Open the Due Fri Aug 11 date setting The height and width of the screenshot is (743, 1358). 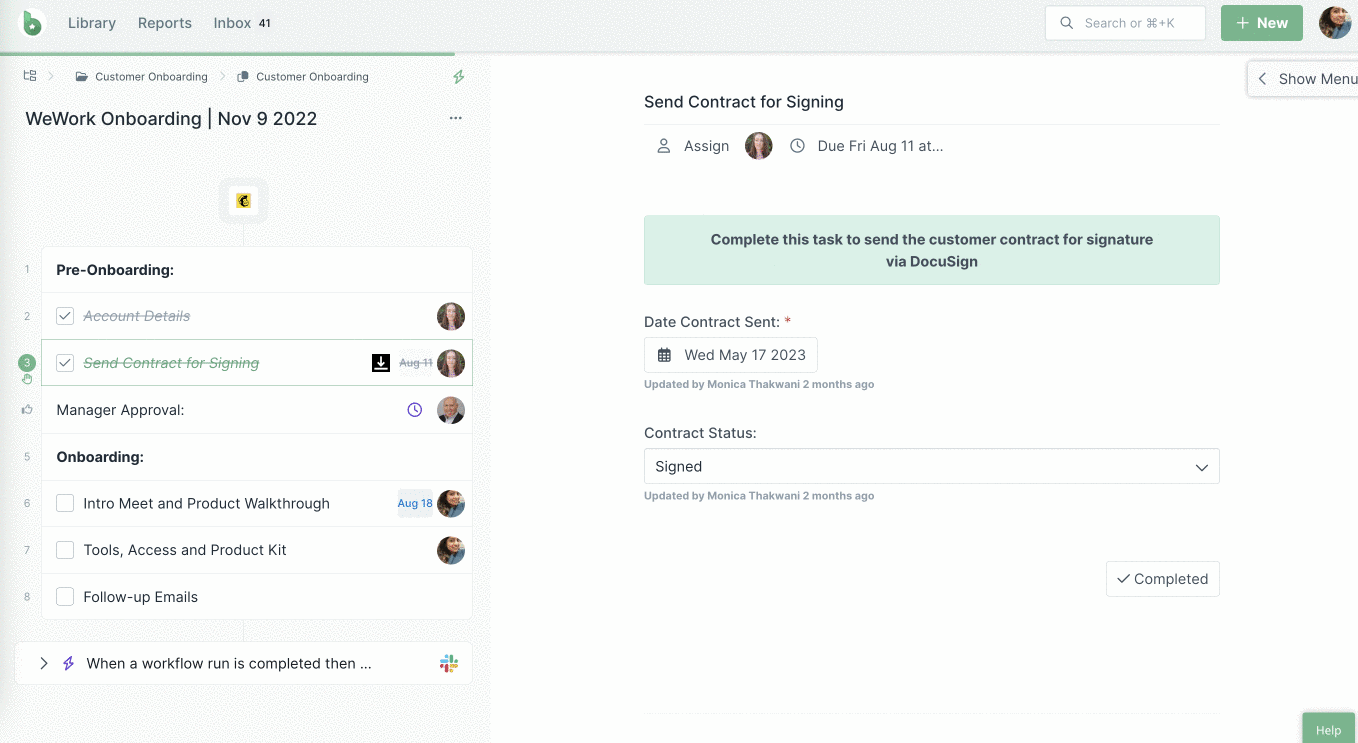tap(880, 146)
